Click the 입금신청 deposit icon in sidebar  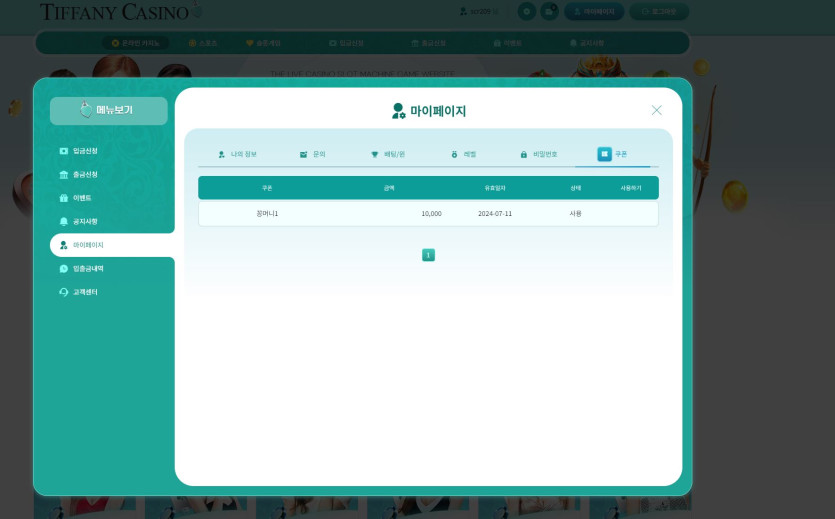pos(64,151)
